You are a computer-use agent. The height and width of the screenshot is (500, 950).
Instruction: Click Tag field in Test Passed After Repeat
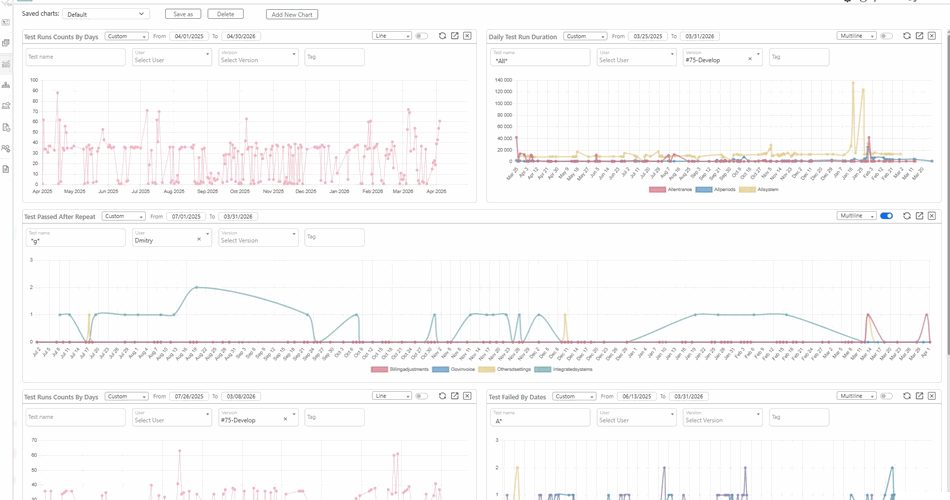click(334, 237)
